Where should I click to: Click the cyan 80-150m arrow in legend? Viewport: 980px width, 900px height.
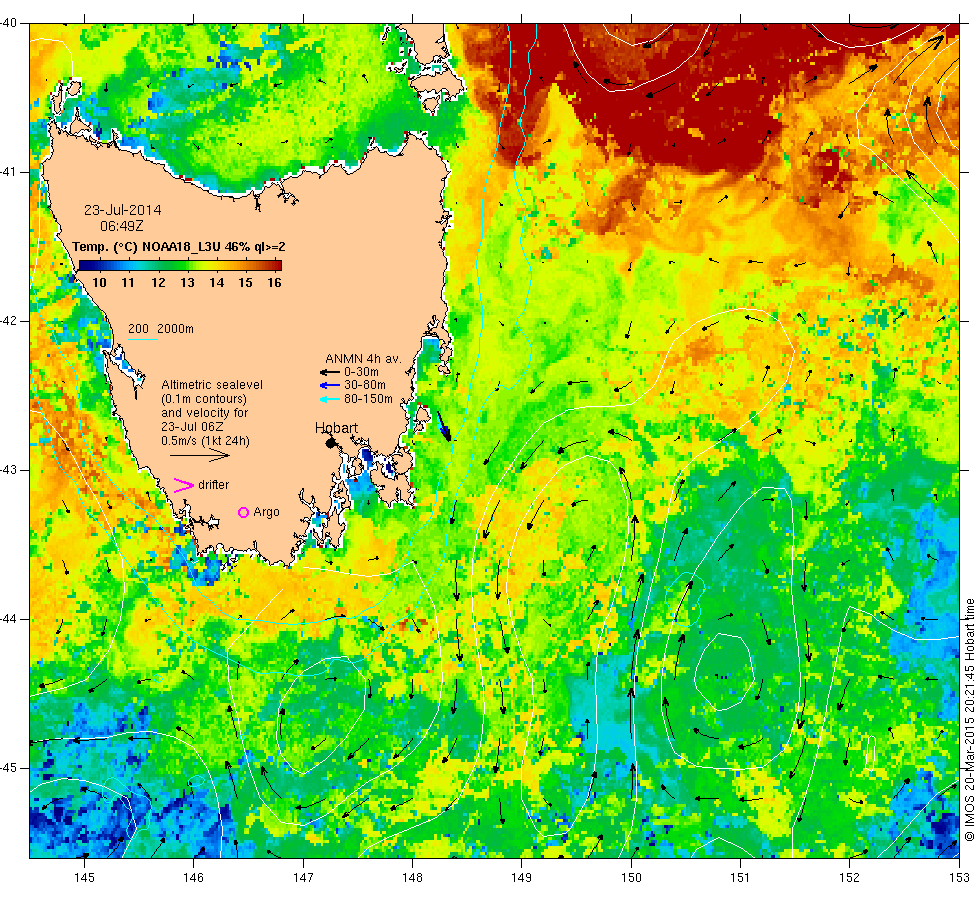(329, 399)
